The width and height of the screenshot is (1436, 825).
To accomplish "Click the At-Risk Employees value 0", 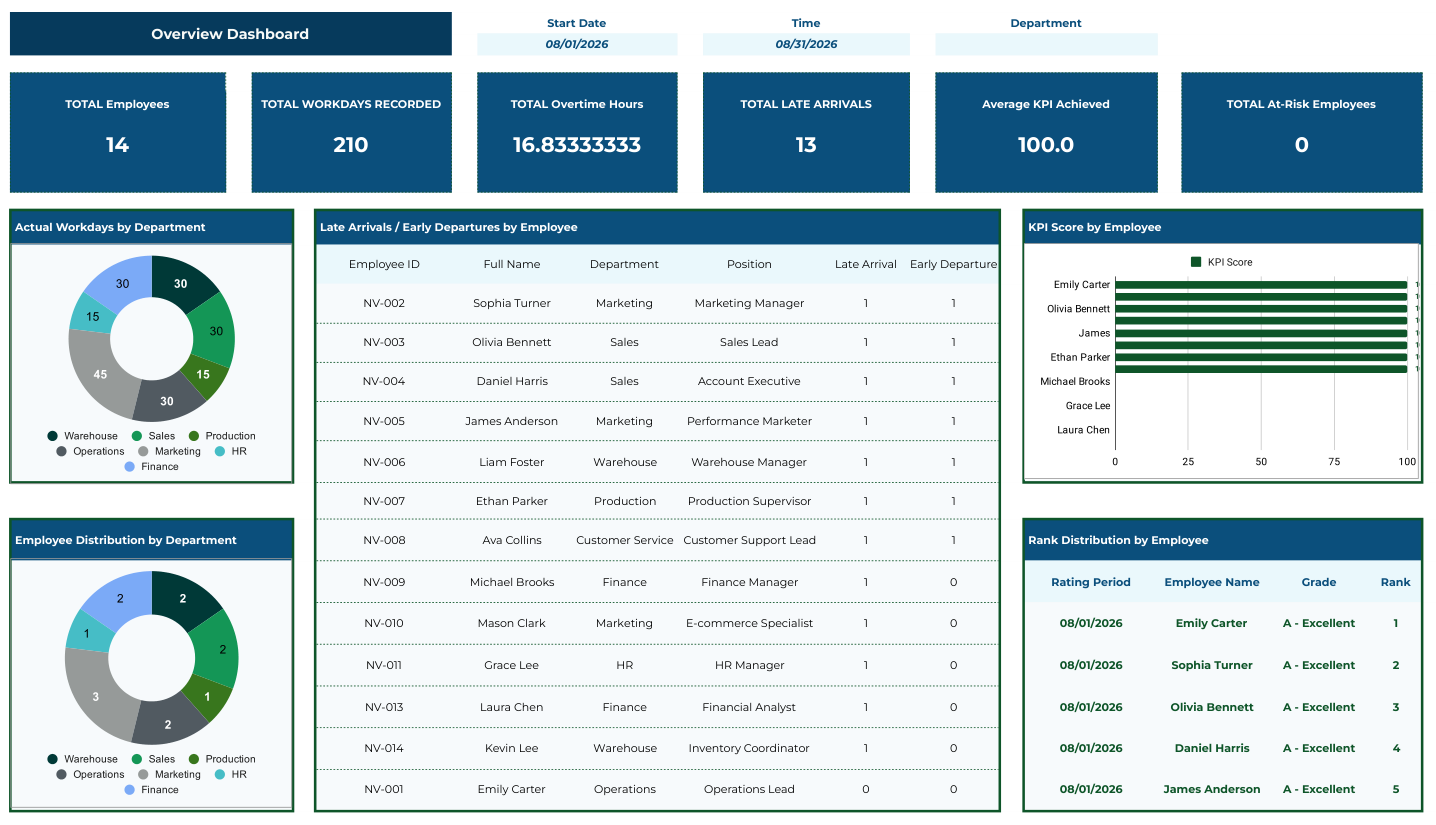I will (1301, 145).
